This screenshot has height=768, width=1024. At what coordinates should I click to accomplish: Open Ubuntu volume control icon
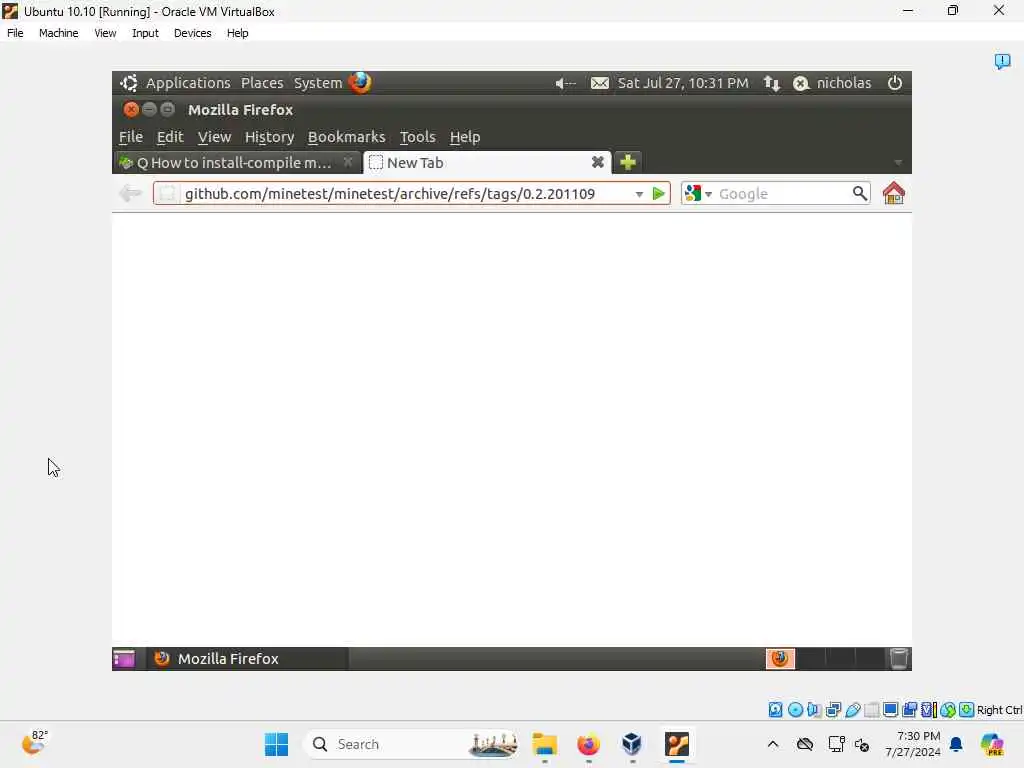coord(565,83)
